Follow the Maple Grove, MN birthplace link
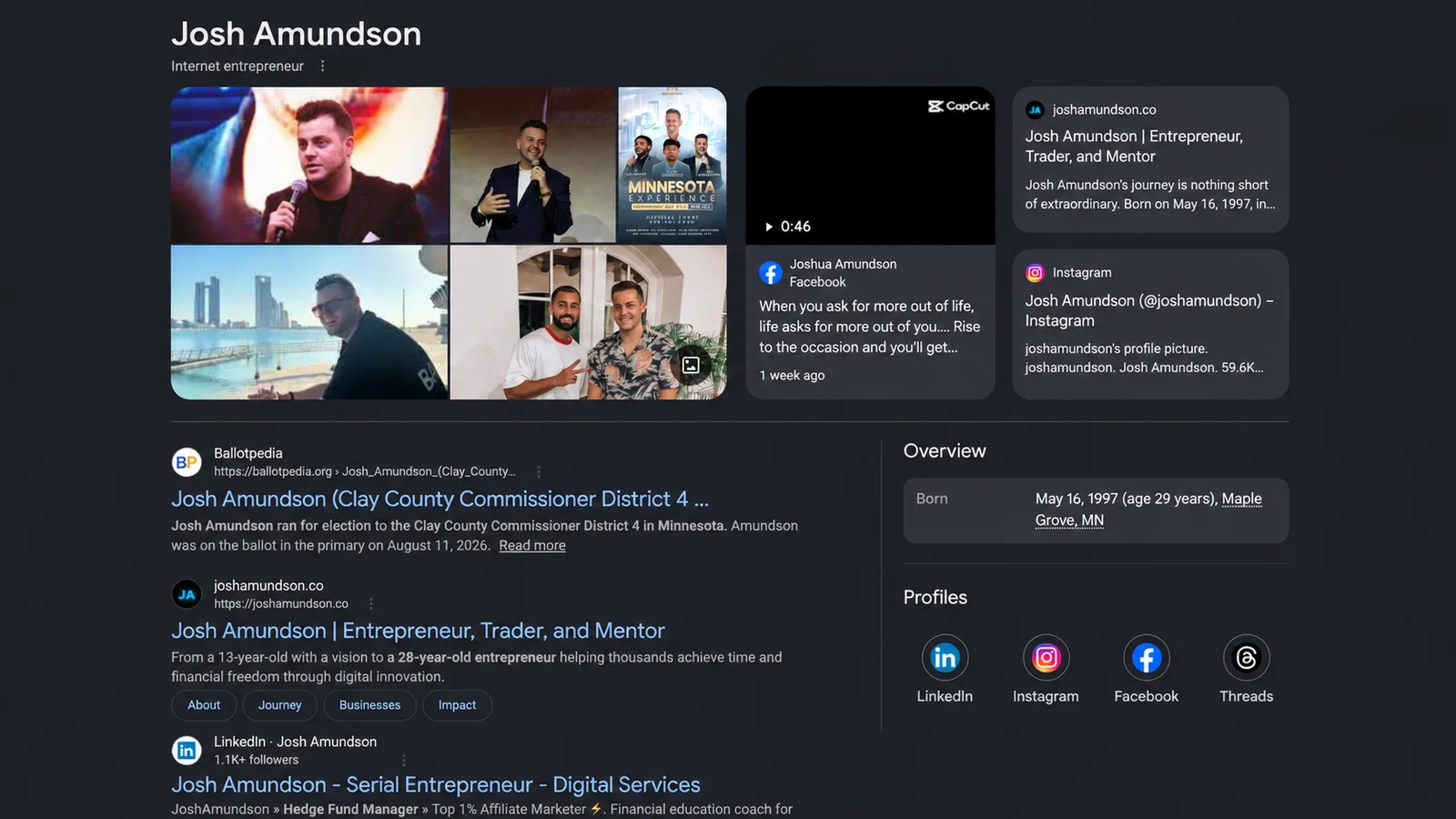This screenshot has width=1456, height=819. pos(1148,510)
